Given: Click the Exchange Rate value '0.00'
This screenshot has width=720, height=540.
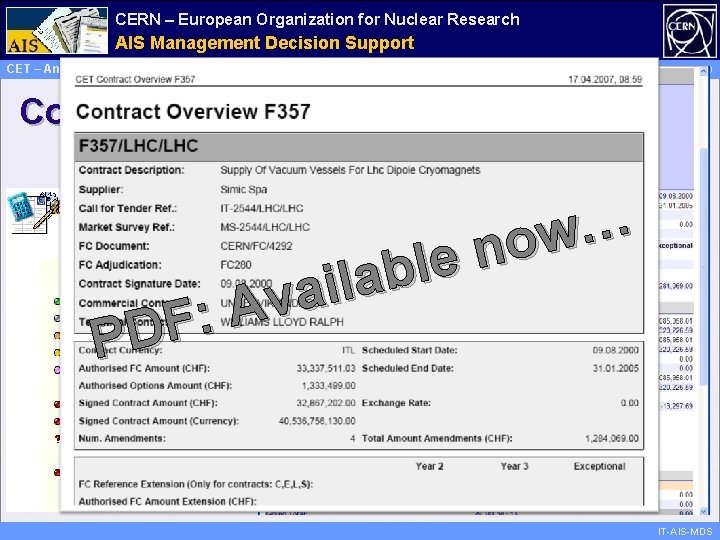Looking at the screenshot, I should pyautogui.click(x=630, y=403).
